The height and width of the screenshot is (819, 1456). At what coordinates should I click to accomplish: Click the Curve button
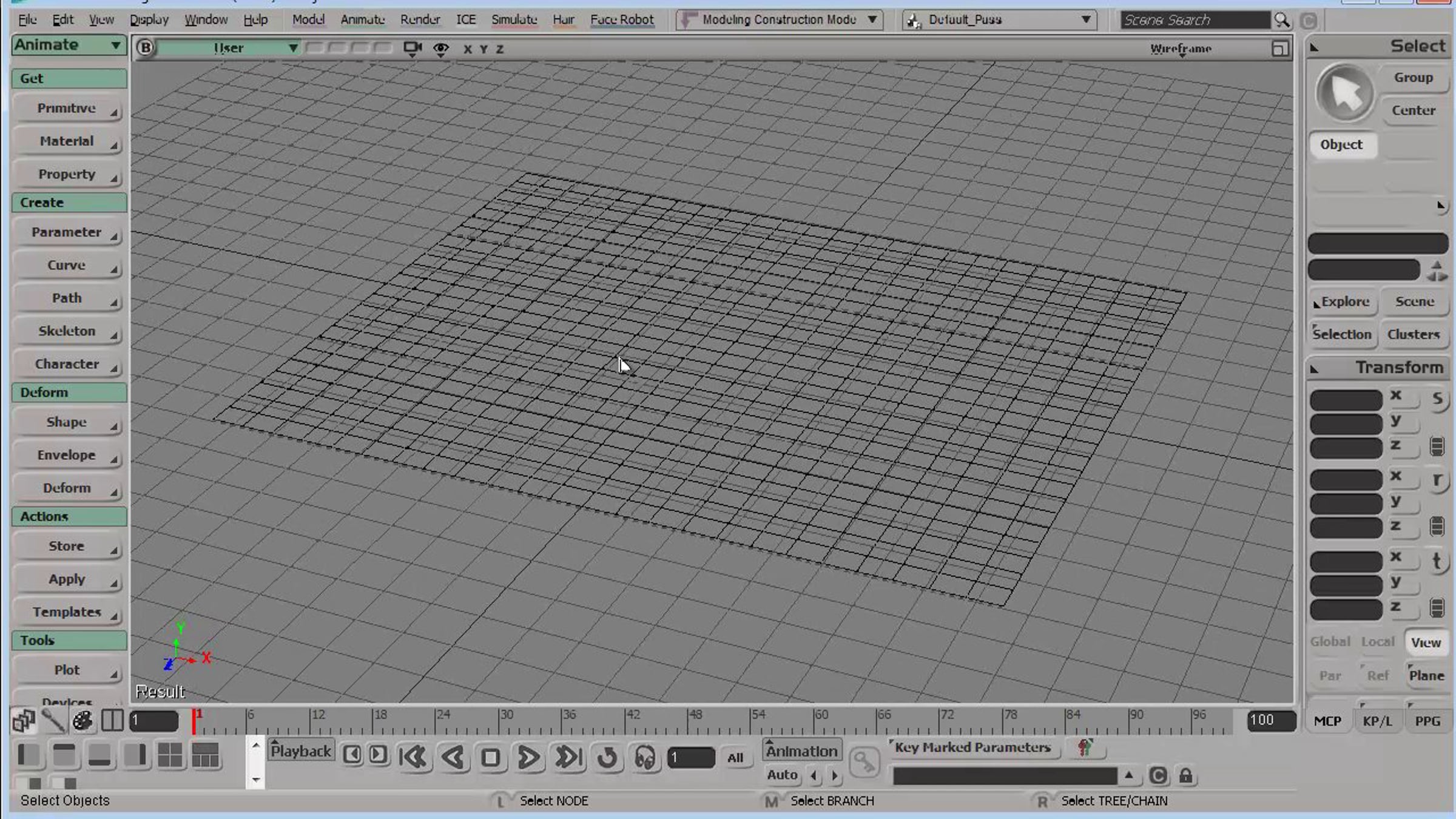(x=68, y=266)
